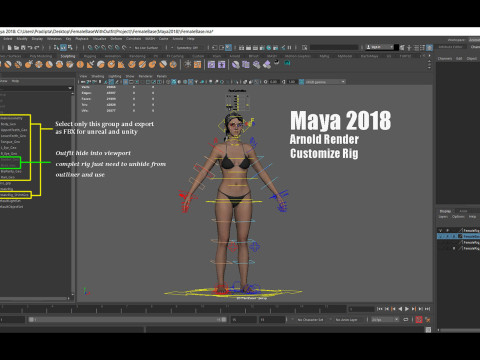Viewport: 480px width, 360px height.
Task: Toggle Auto Keyframe red button
Action: [x=419, y=320]
